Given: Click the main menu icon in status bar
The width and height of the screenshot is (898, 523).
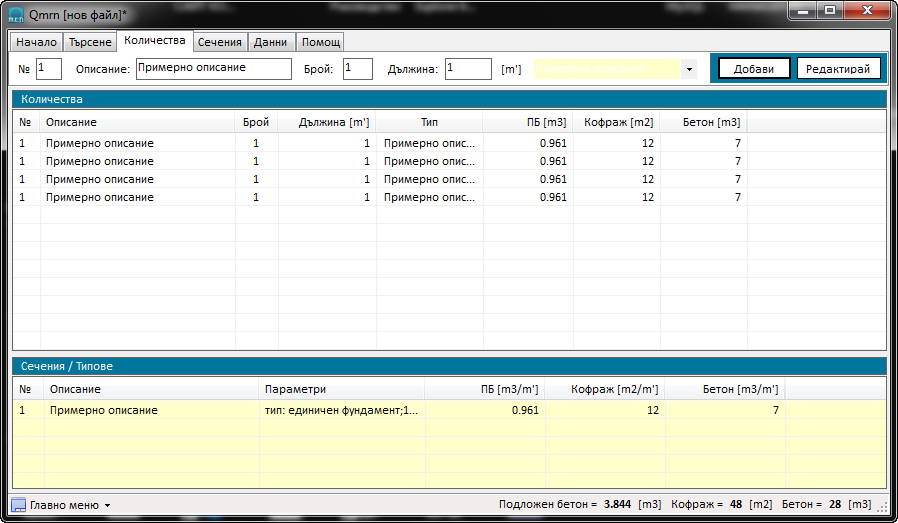Looking at the screenshot, I should point(18,505).
